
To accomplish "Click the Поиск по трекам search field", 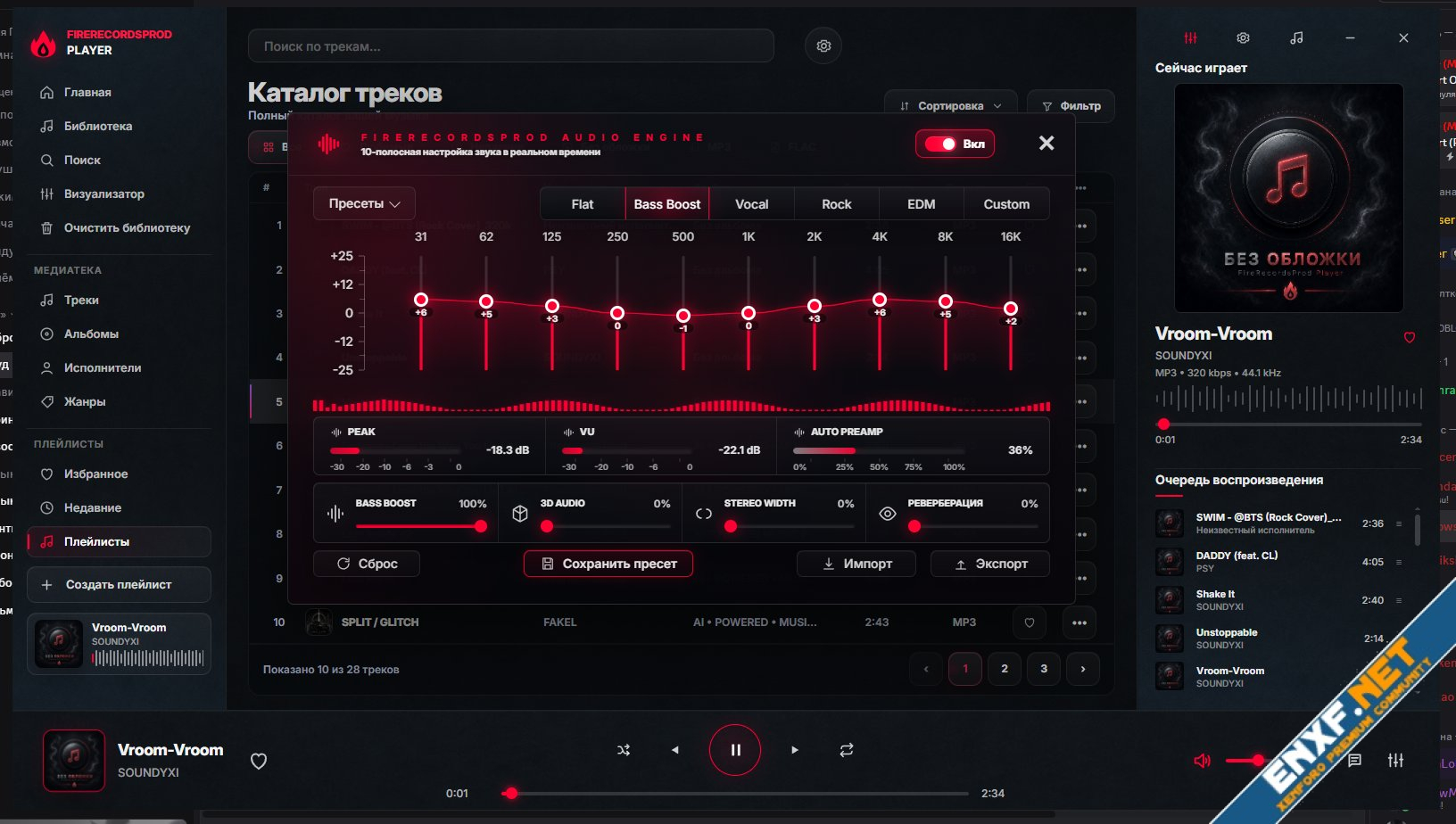I will point(511,45).
